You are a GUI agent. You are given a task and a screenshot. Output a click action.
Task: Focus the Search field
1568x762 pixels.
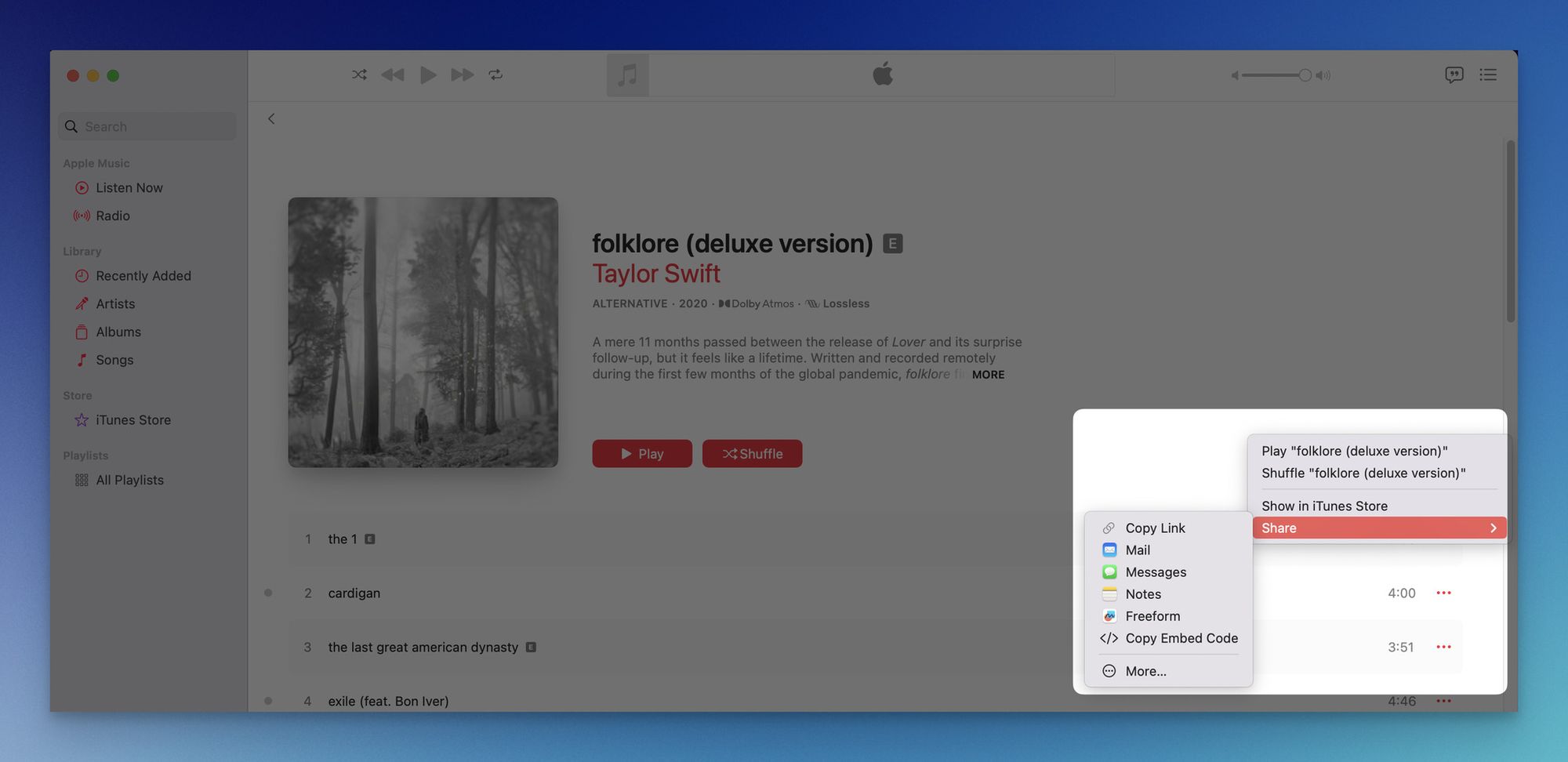147,126
